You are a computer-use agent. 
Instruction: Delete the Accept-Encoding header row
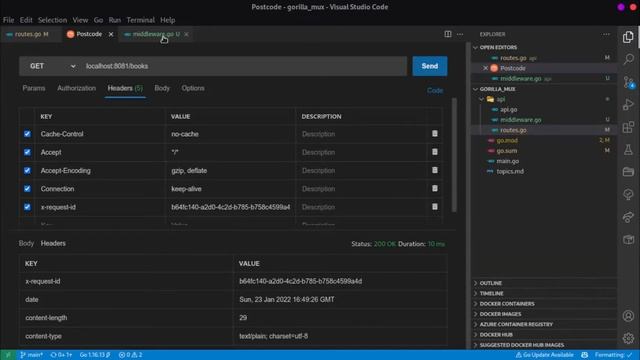435,170
